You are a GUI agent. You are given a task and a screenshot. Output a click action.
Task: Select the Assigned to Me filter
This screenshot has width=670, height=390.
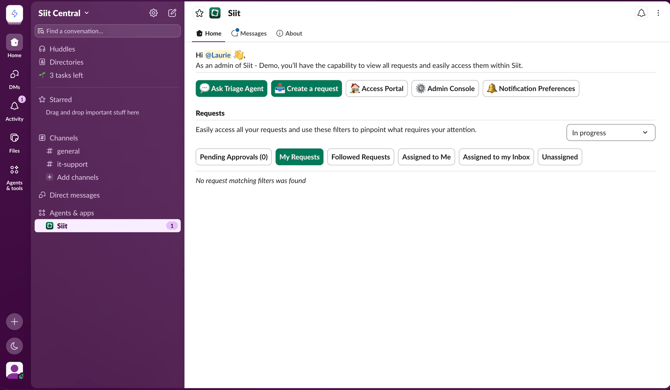click(426, 157)
